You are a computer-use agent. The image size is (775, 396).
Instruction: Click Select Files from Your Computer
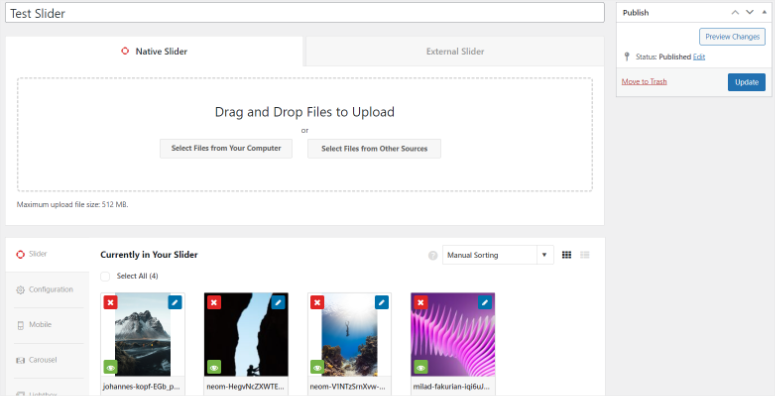click(x=226, y=148)
